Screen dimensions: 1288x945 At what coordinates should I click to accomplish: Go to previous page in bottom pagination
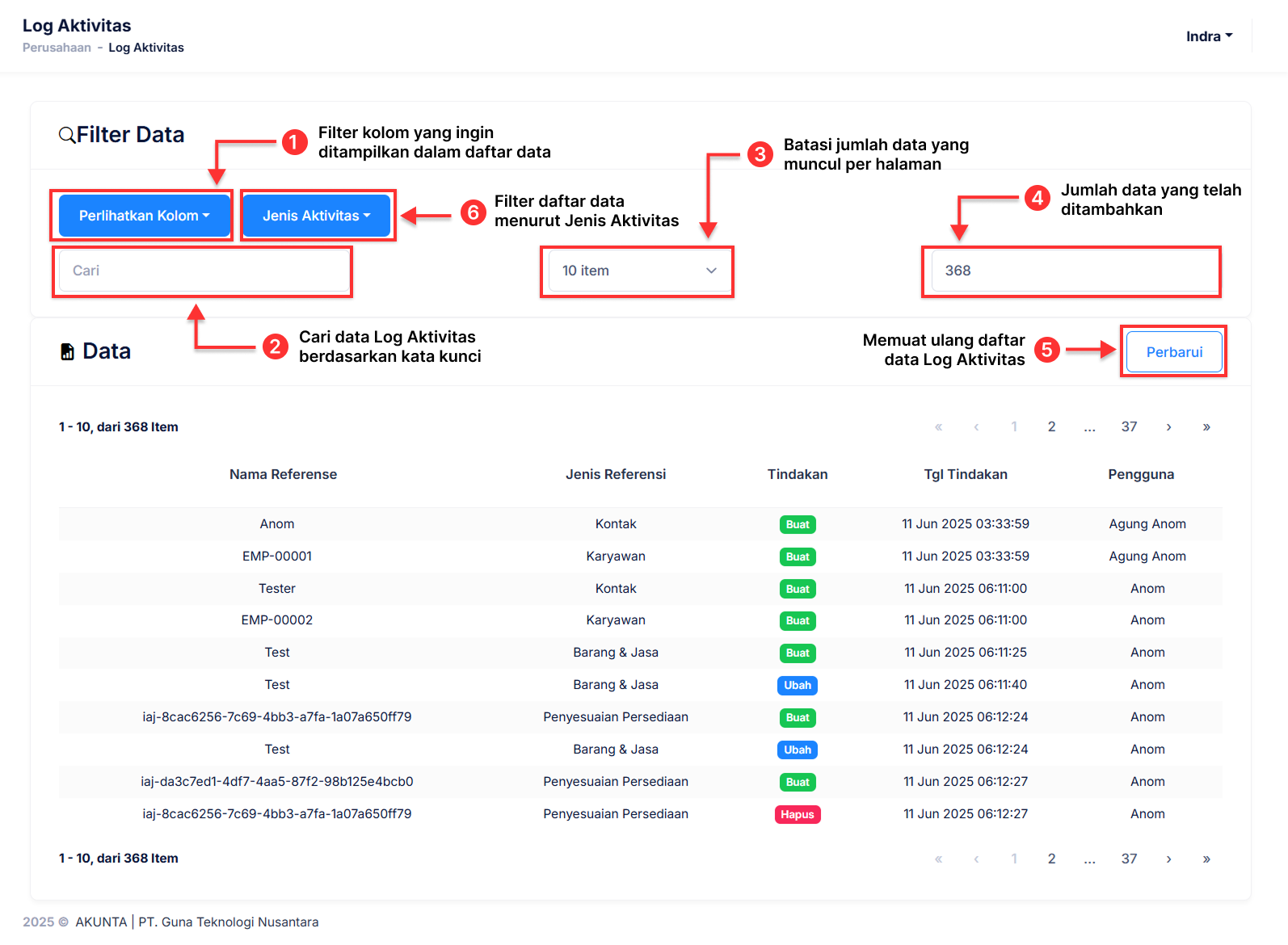(x=976, y=859)
